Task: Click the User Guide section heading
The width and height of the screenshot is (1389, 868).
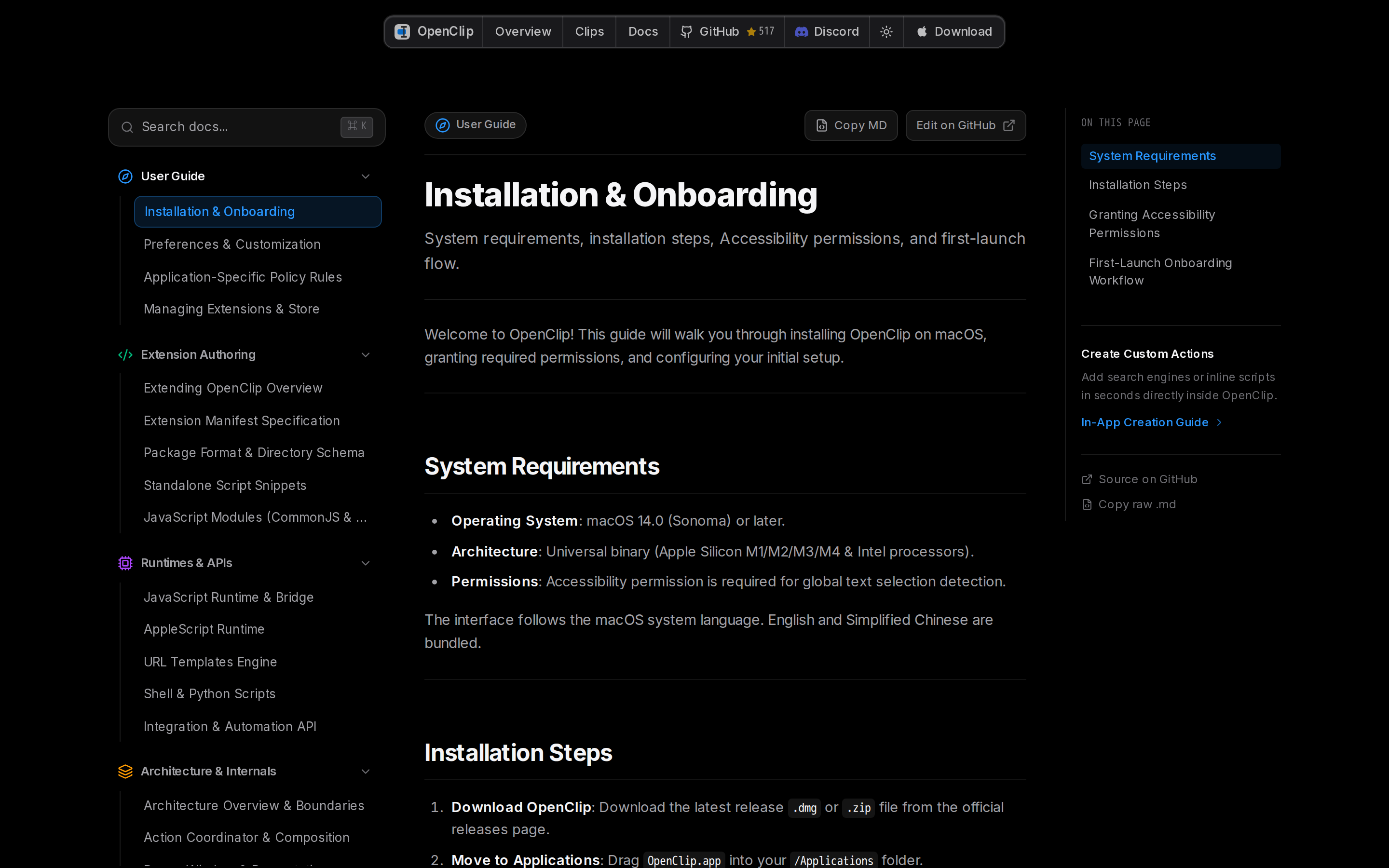Action: (x=173, y=176)
